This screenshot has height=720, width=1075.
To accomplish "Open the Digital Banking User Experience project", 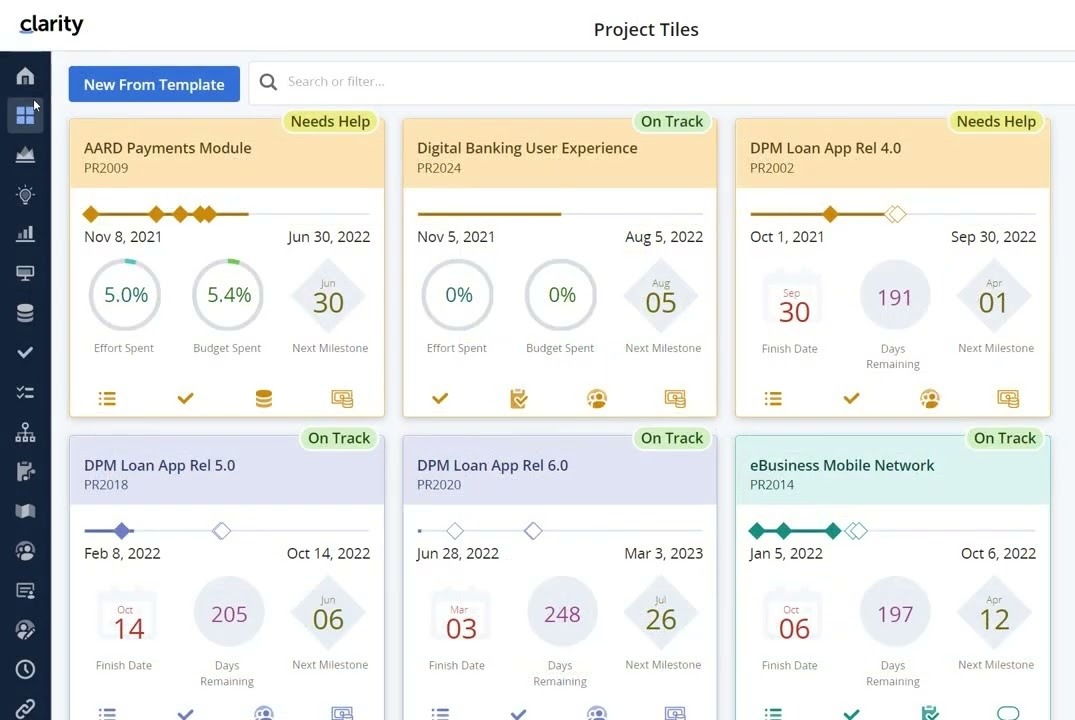I will (527, 148).
